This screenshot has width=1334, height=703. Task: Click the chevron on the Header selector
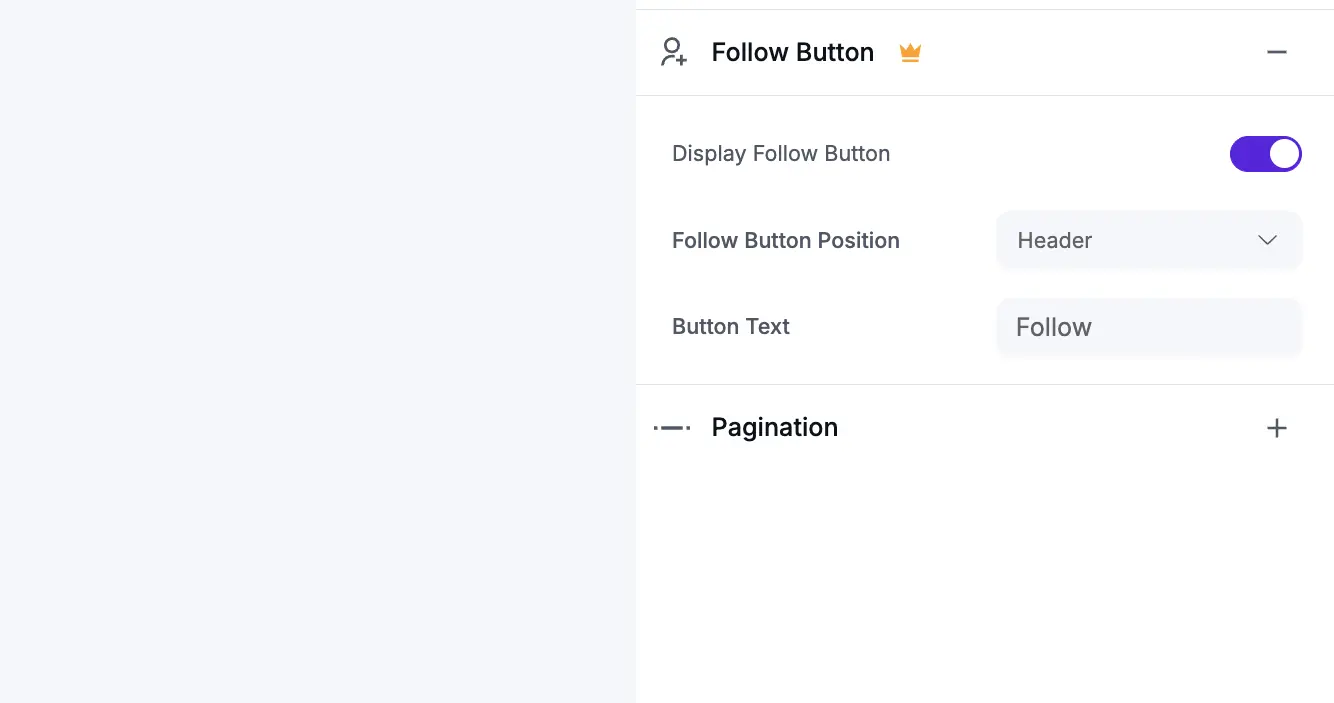click(1267, 240)
